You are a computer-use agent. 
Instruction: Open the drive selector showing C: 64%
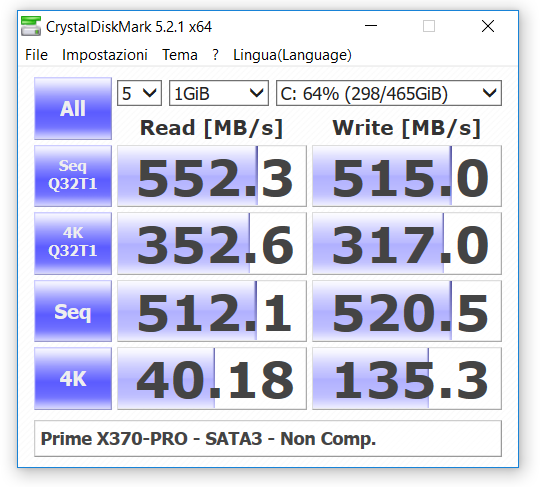[389, 93]
